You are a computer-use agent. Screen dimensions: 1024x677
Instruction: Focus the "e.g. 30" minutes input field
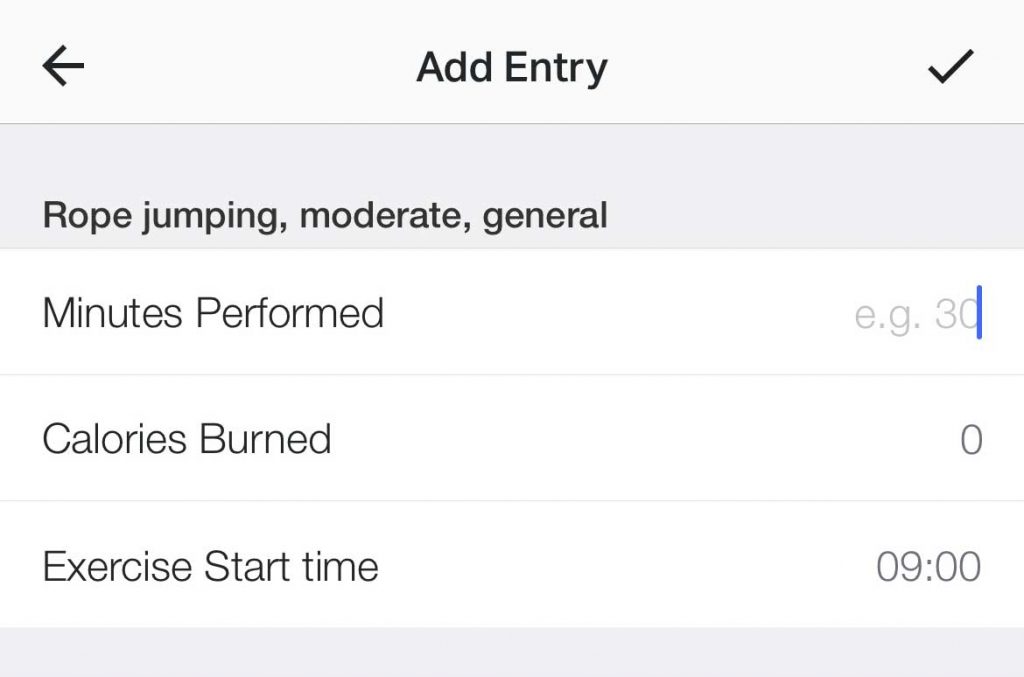pos(914,313)
